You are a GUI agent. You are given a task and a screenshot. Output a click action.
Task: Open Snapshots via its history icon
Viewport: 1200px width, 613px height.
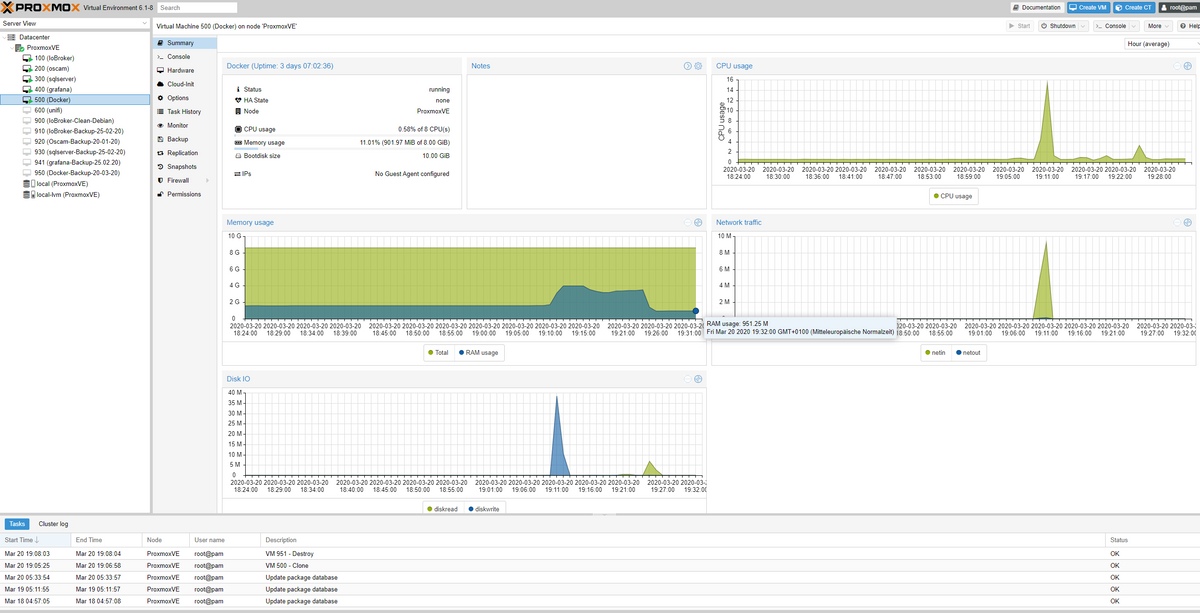tap(159, 167)
